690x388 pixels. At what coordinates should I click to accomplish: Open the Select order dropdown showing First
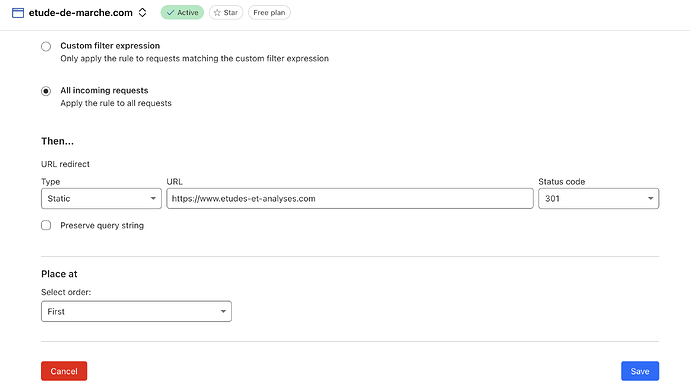(x=136, y=311)
